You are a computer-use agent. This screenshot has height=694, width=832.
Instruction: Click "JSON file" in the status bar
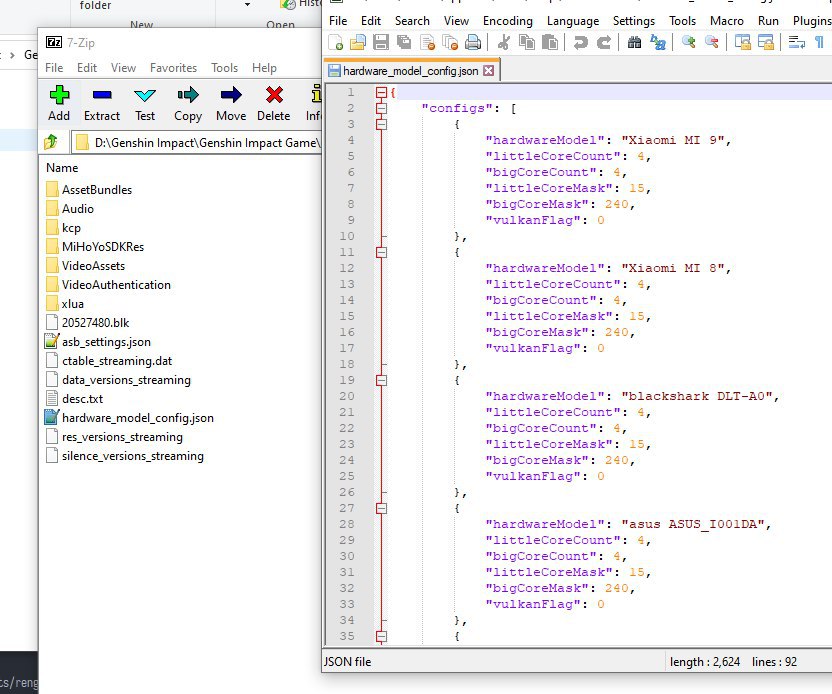[x=348, y=662]
